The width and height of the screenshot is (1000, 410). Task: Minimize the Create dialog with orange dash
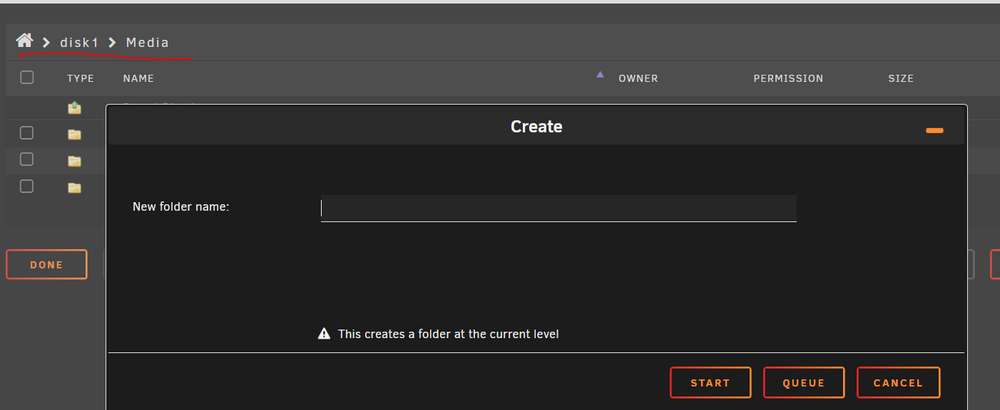(934, 130)
